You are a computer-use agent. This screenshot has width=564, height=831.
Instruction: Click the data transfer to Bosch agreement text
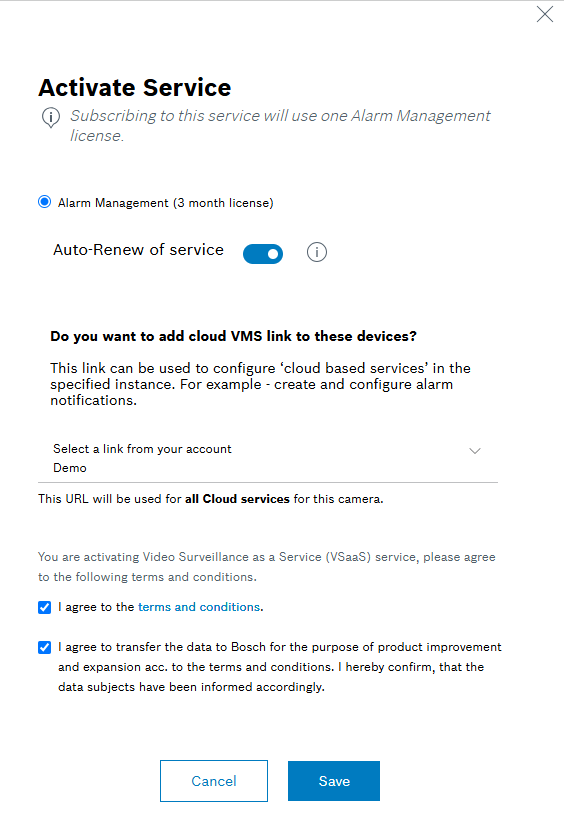(279, 667)
